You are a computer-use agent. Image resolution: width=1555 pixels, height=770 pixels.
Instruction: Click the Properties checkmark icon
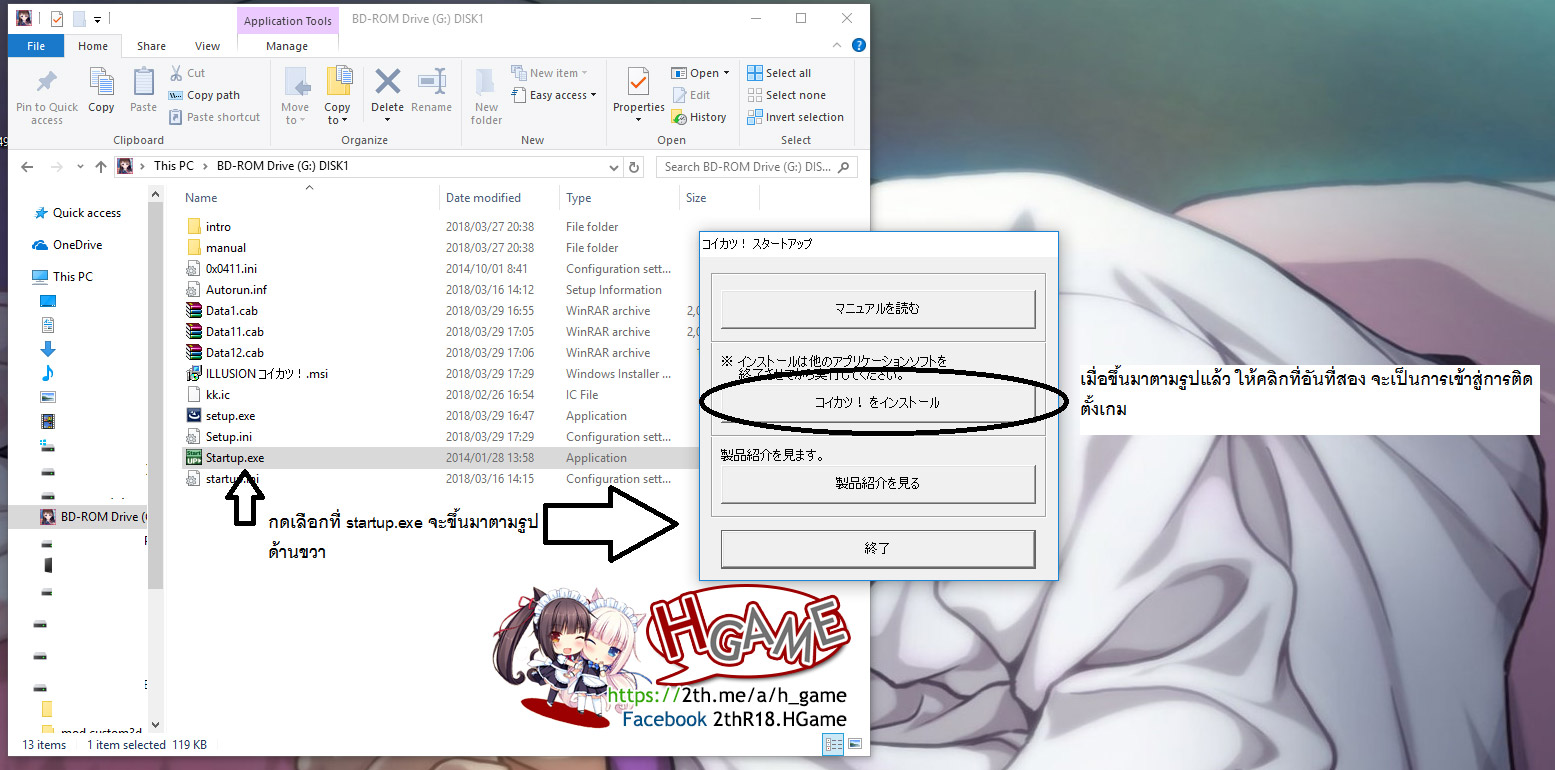tap(638, 82)
